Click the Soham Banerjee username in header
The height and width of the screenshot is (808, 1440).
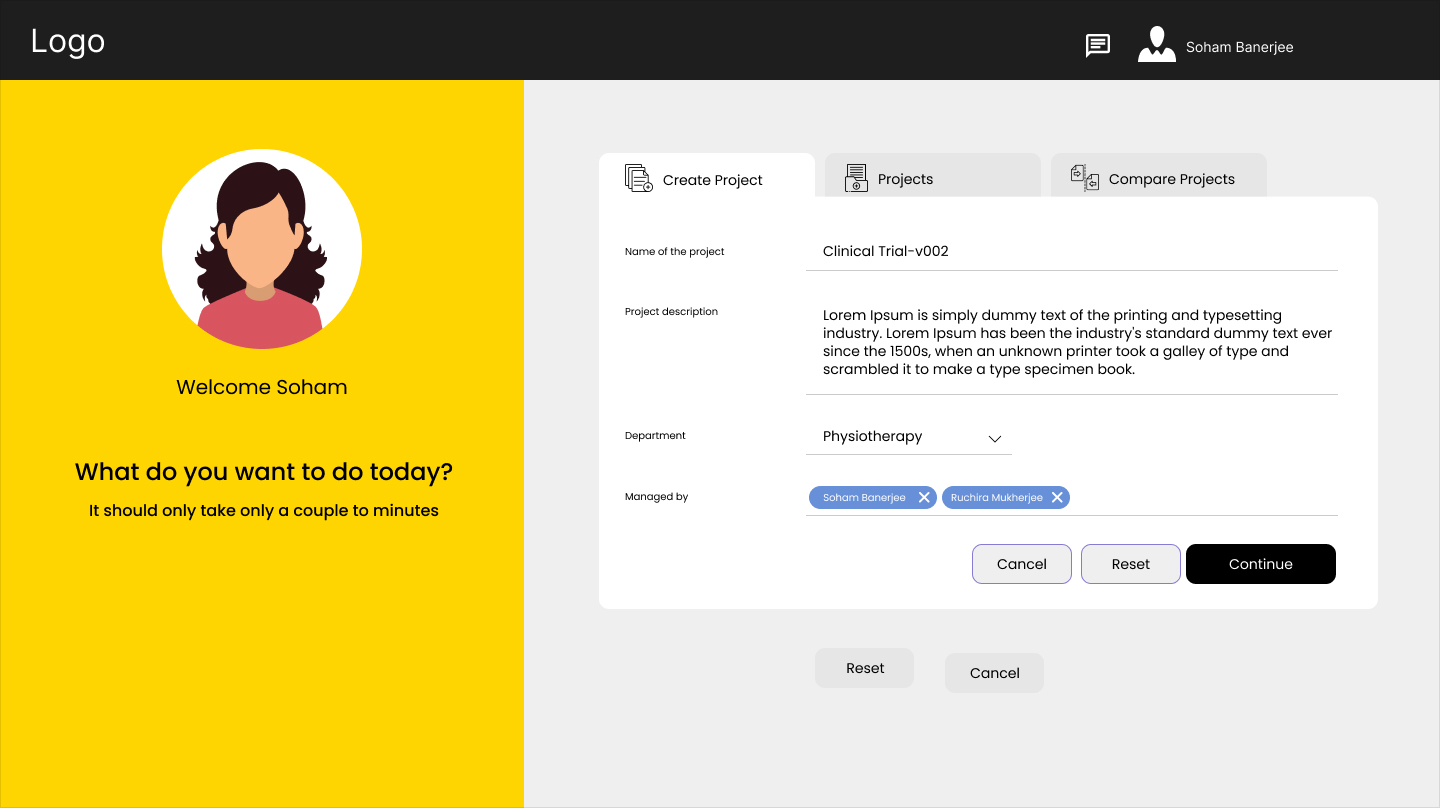click(x=1239, y=47)
